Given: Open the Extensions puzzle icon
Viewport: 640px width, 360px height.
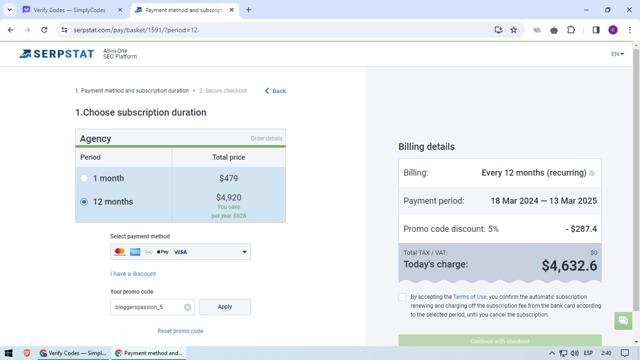Looking at the screenshot, I should point(571,30).
